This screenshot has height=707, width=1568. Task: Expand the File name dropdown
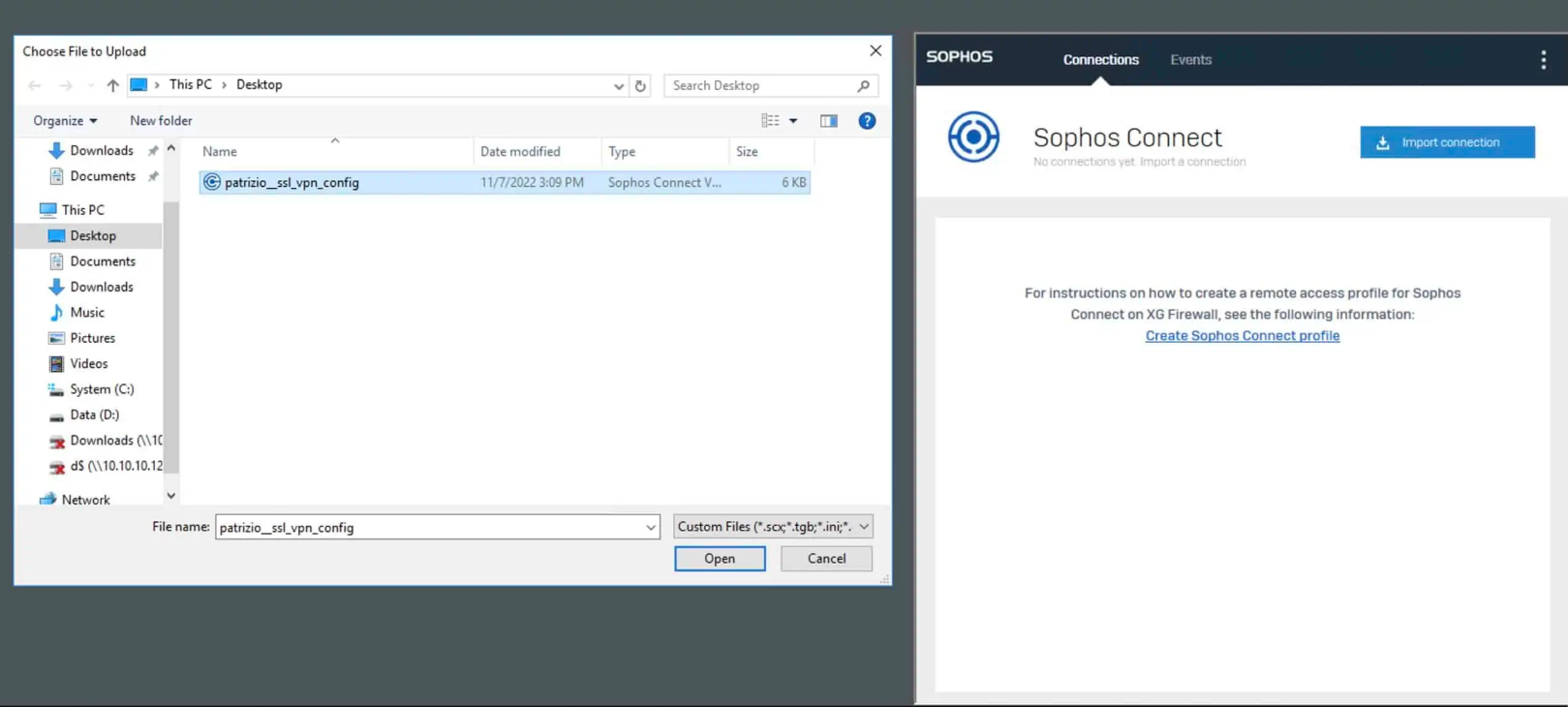pyautogui.click(x=650, y=527)
